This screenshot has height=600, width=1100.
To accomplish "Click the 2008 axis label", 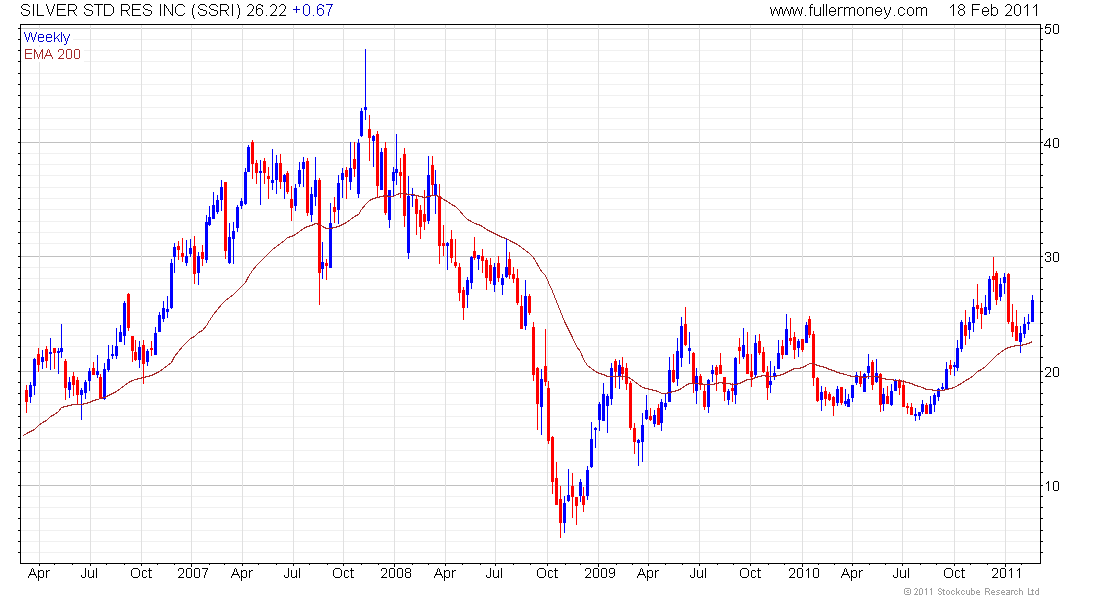I will tap(396, 573).
